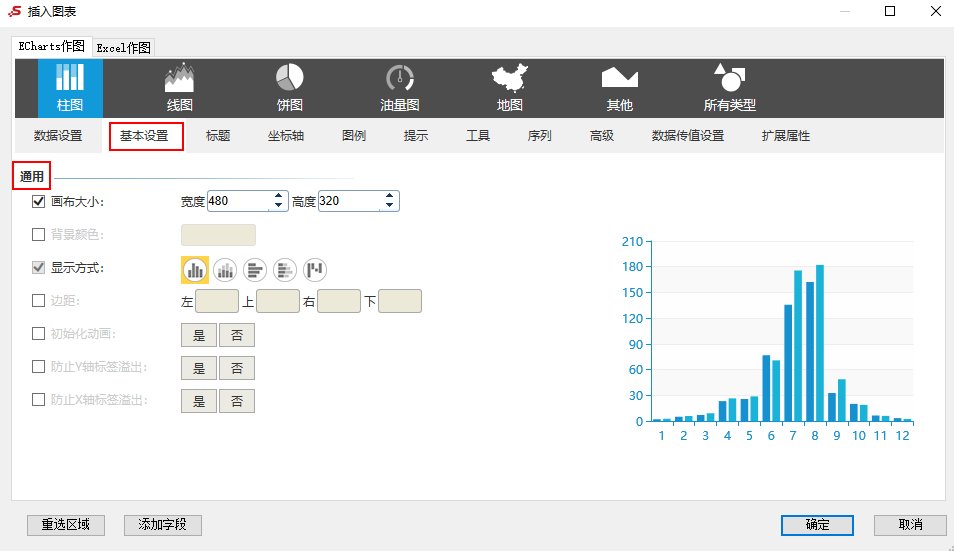The image size is (954, 551).
Task: Cancel with the 取消 button
Action: click(910, 525)
